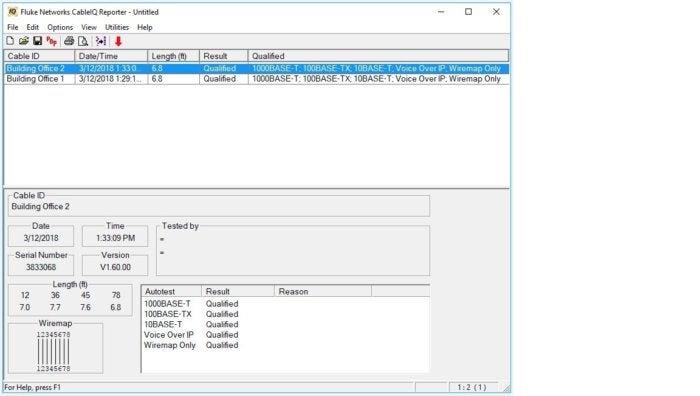
Task: Export to PDF with the red PDF icon
Action: tap(52, 42)
